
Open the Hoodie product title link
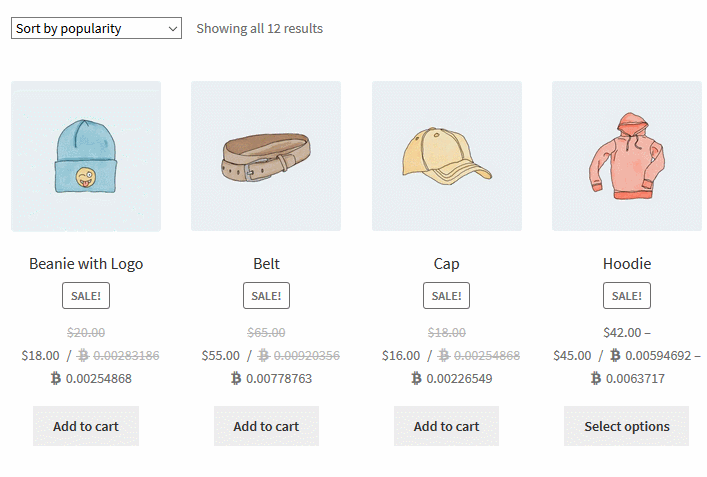(x=627, y=264)
